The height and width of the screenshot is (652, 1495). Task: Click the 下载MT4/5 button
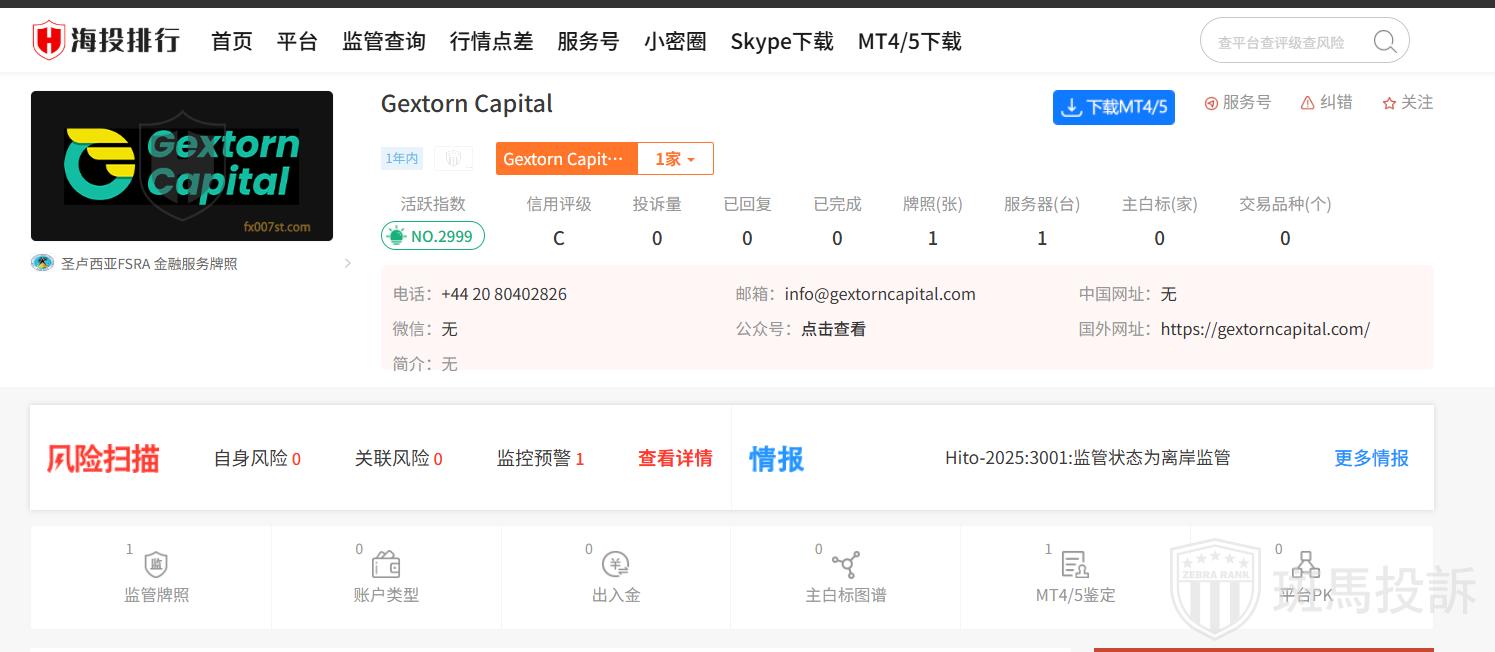(x=1113, y=107)
